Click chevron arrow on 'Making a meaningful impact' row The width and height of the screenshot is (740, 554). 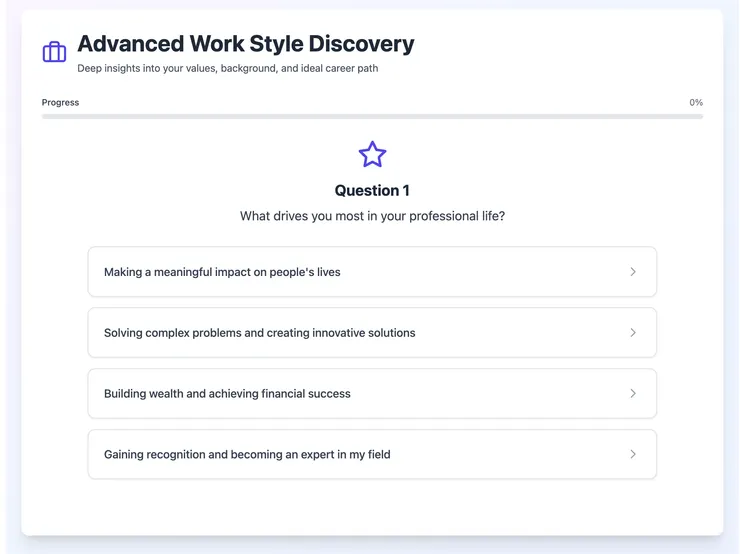click(633, 272)
